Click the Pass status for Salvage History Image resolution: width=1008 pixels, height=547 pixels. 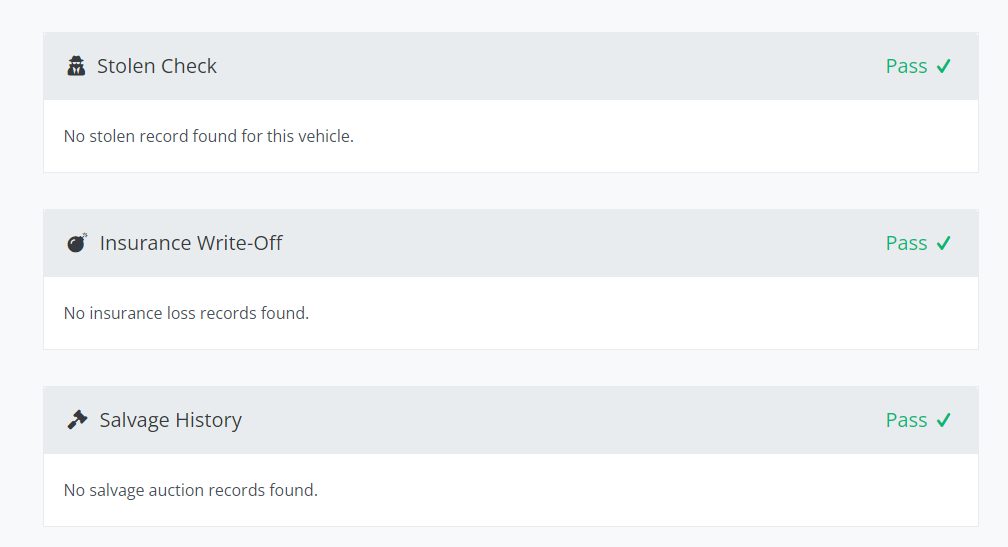[x=906, y=420]
